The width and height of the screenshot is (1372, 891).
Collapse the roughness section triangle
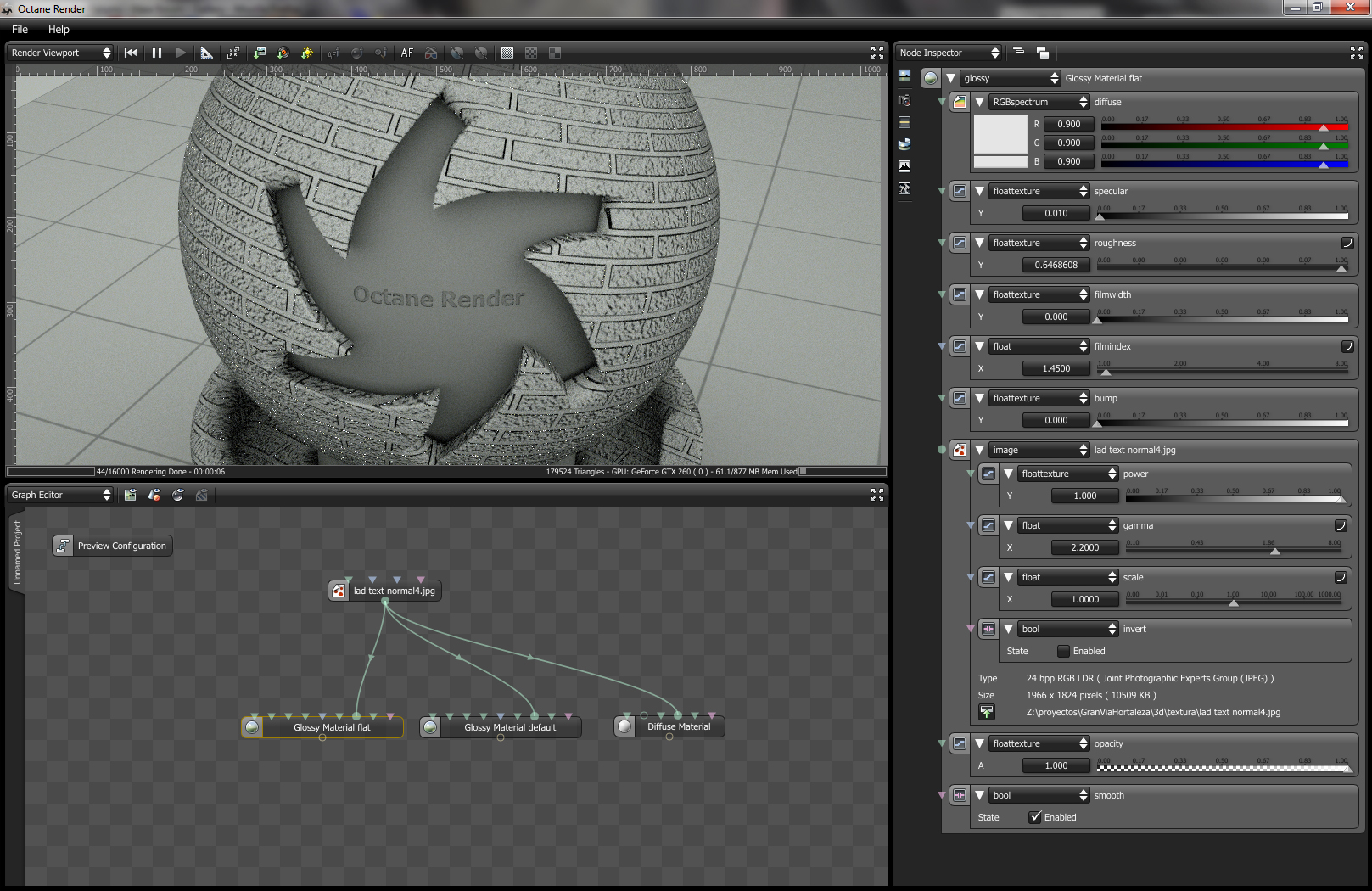[979, 243]
